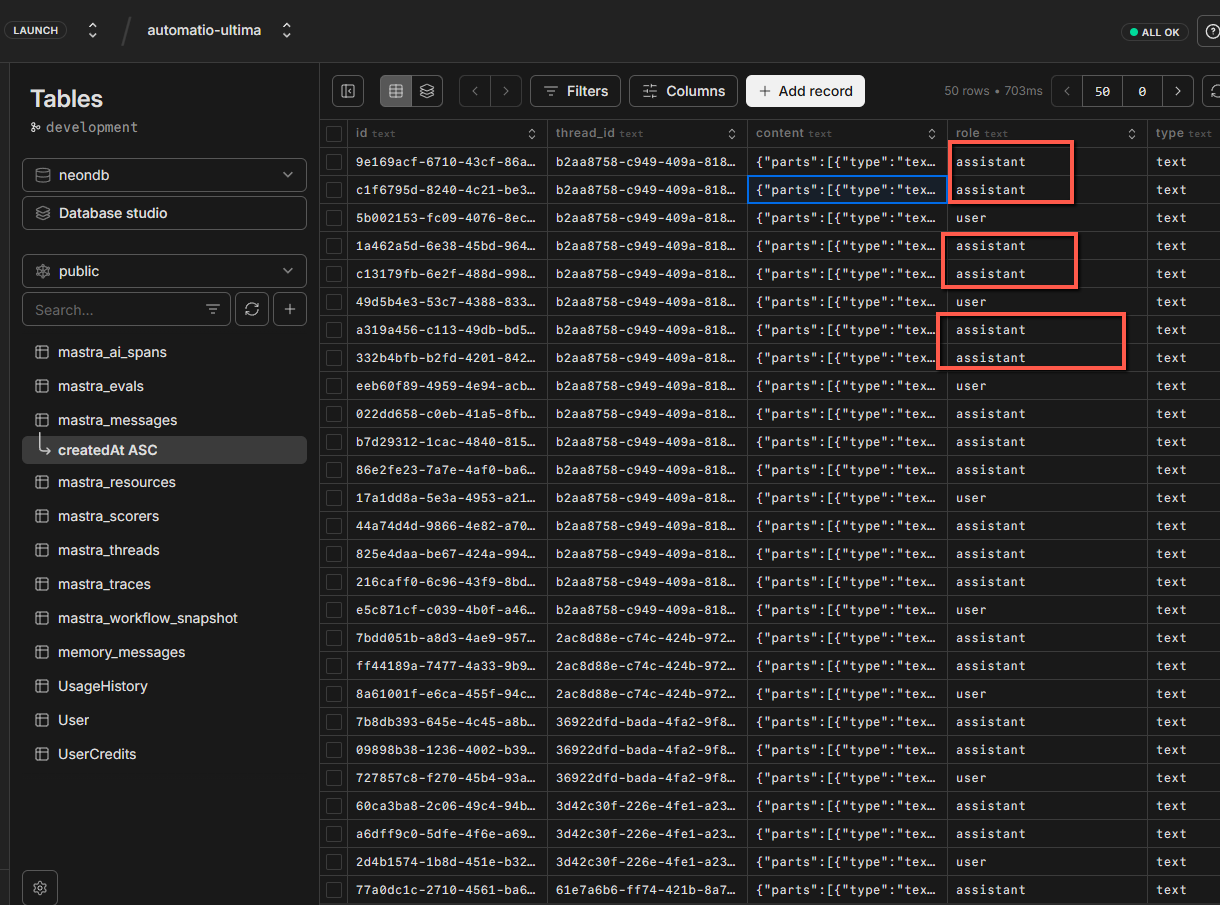This screenshot has height=905, width=1220.
Task: Expand the public schema dropdown
Action: (164, 271)
